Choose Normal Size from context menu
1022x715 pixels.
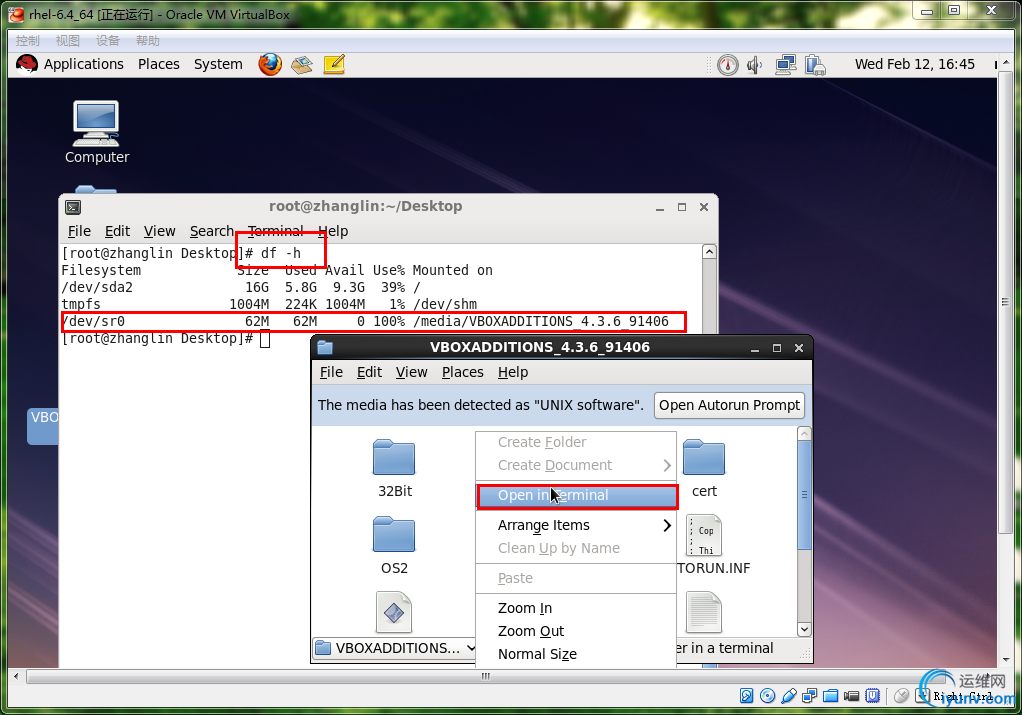(577, 654)
